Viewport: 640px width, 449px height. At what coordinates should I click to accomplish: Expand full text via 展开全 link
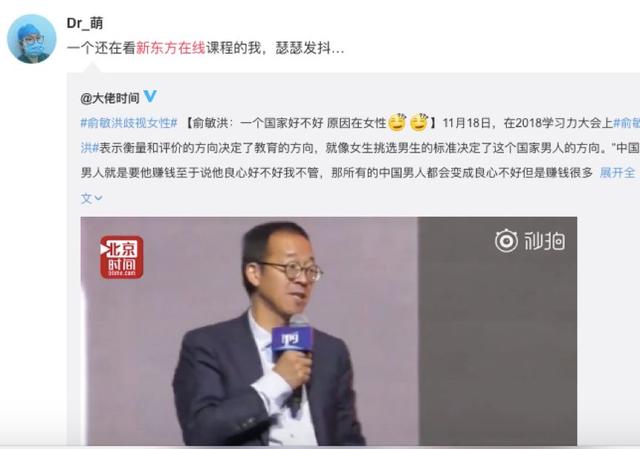(x=618, y=173)
